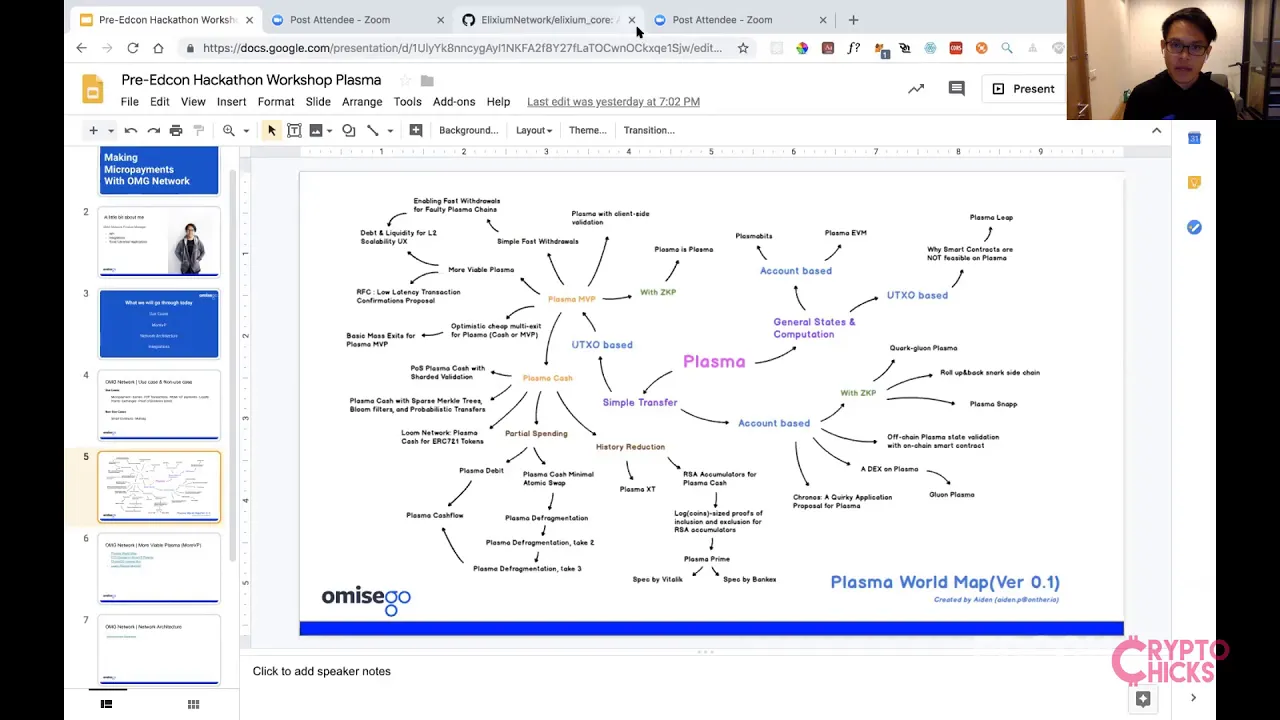Screen dimensions: 1280x720
Task: Add a new slide with plus button
Action: (93, 130)
